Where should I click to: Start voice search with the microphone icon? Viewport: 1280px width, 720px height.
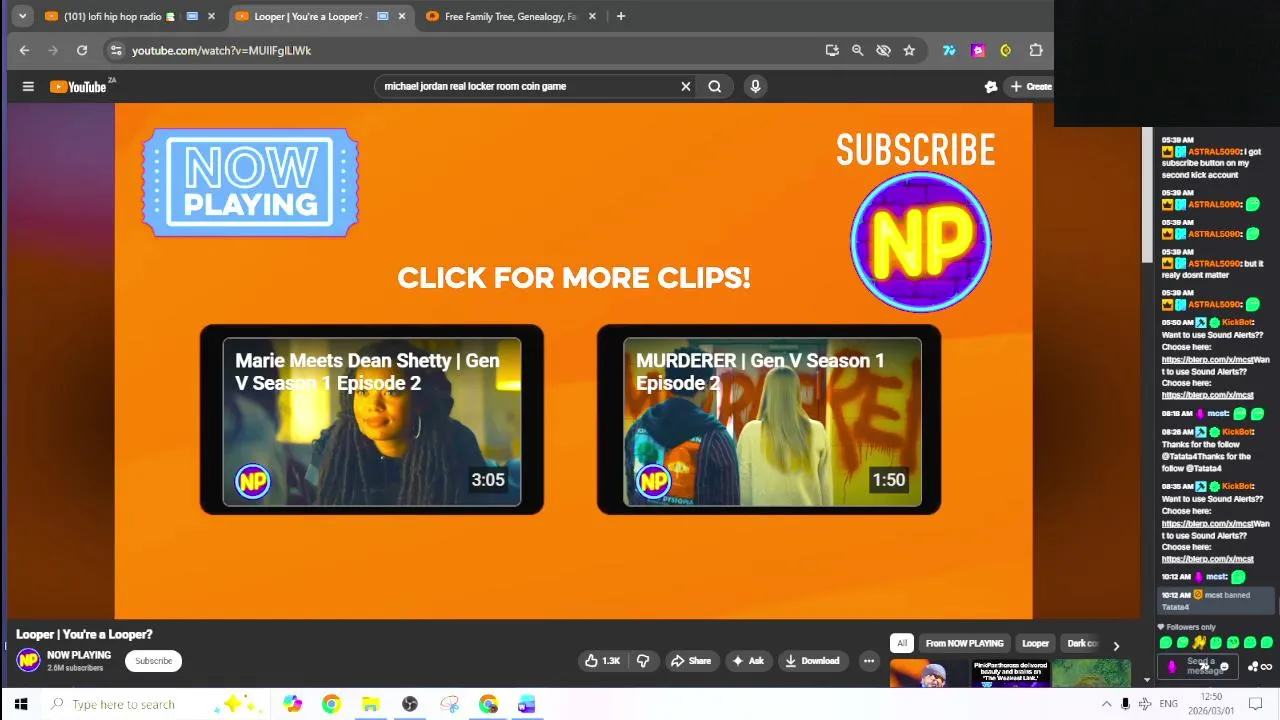pyautogui.click(x=755, y=86)
